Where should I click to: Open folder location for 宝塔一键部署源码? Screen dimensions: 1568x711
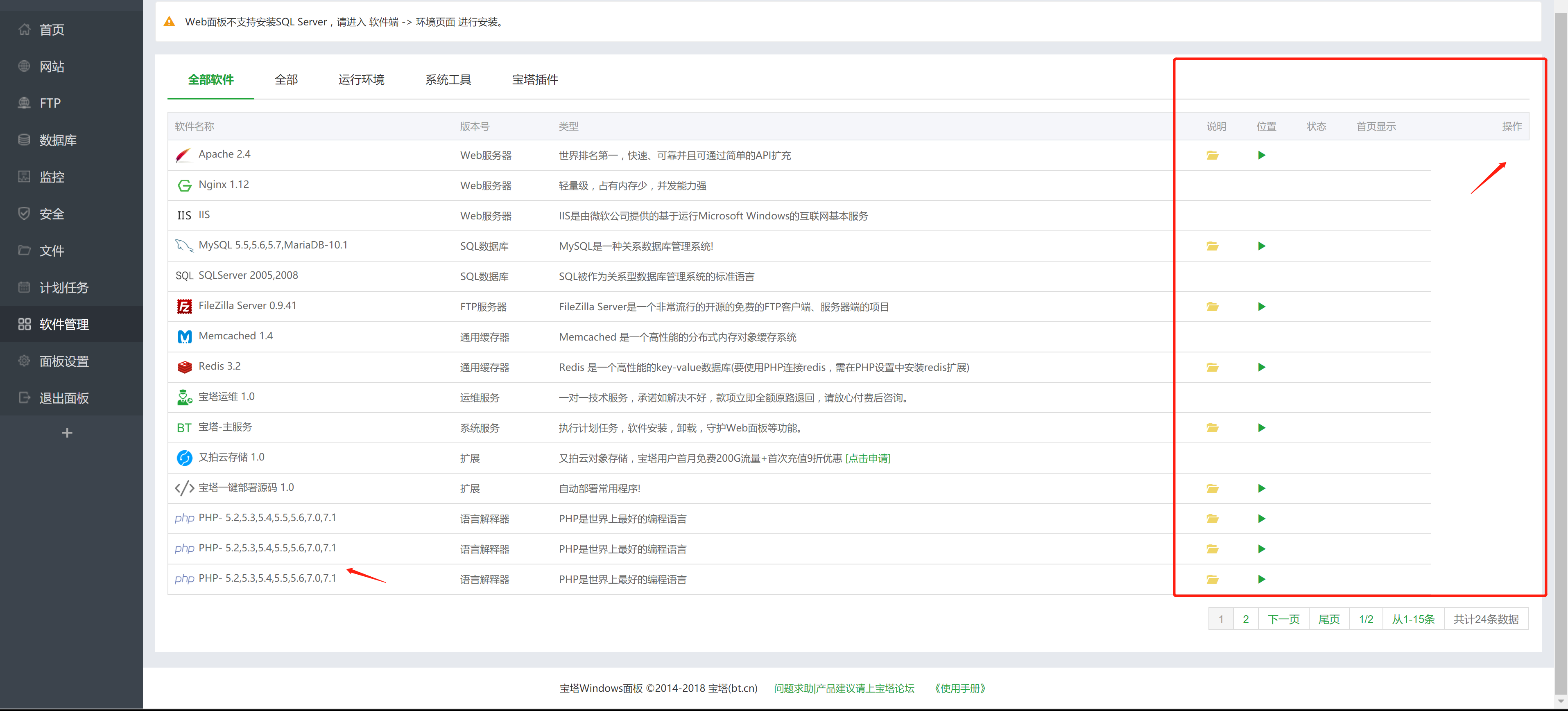pos(1212,488)
